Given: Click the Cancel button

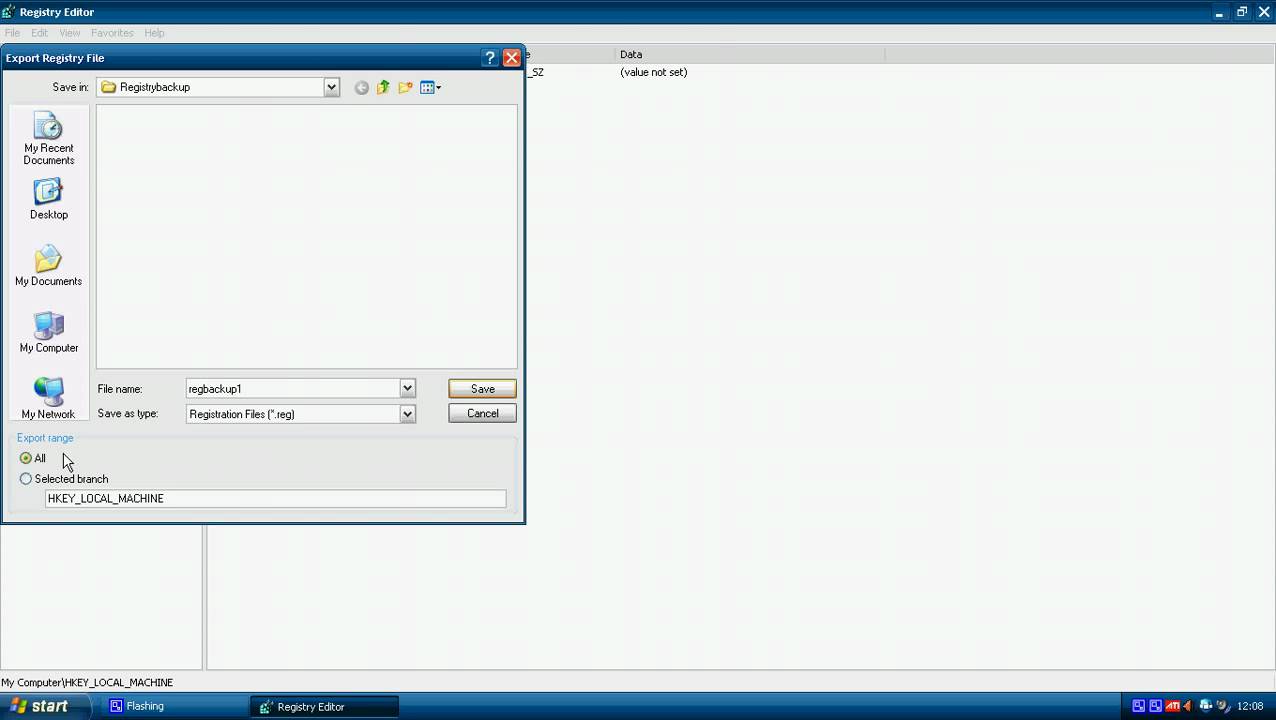Looking at the screenshot, I should click(x=482, y=413).
